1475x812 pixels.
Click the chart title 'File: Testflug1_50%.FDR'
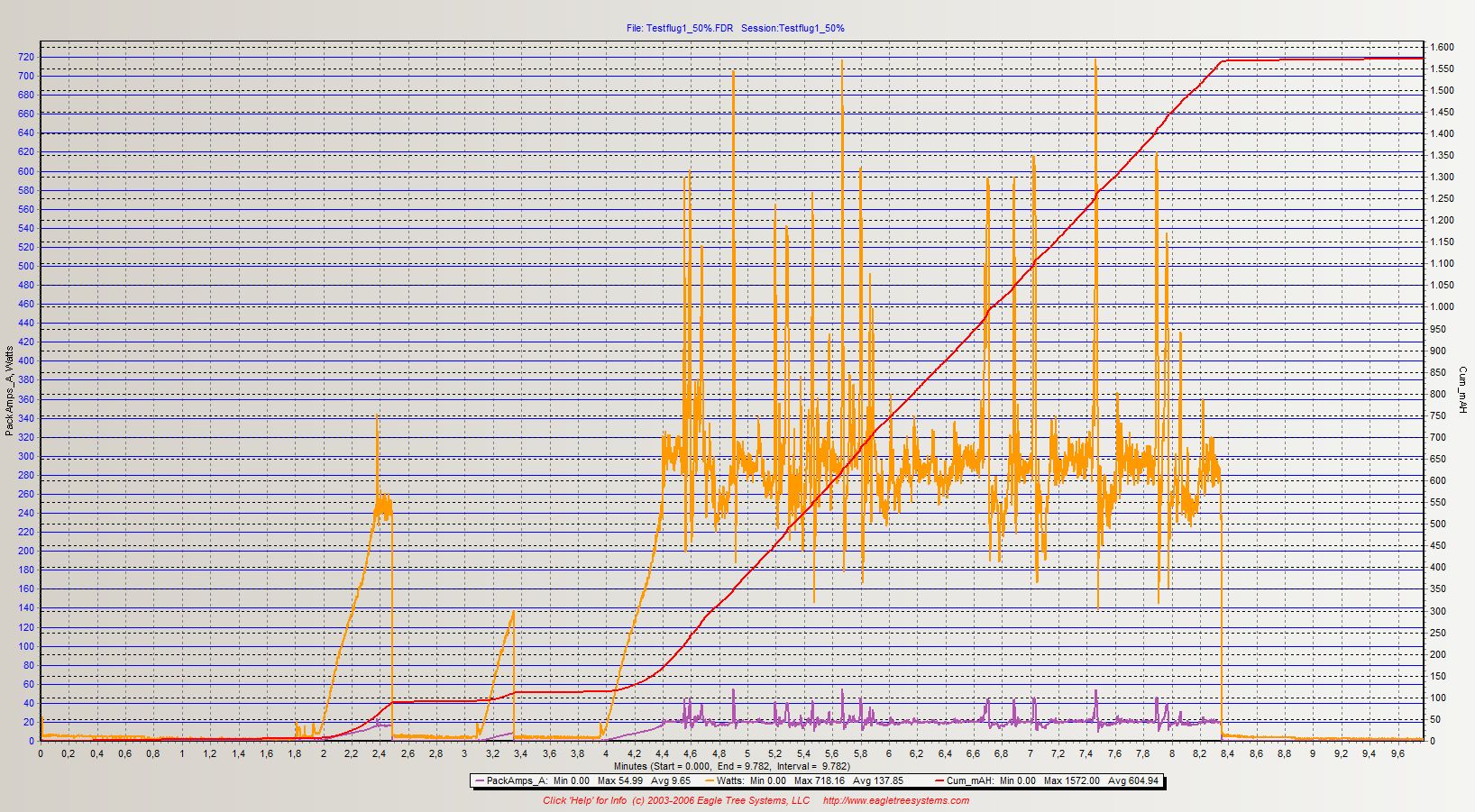click(680, 28)
